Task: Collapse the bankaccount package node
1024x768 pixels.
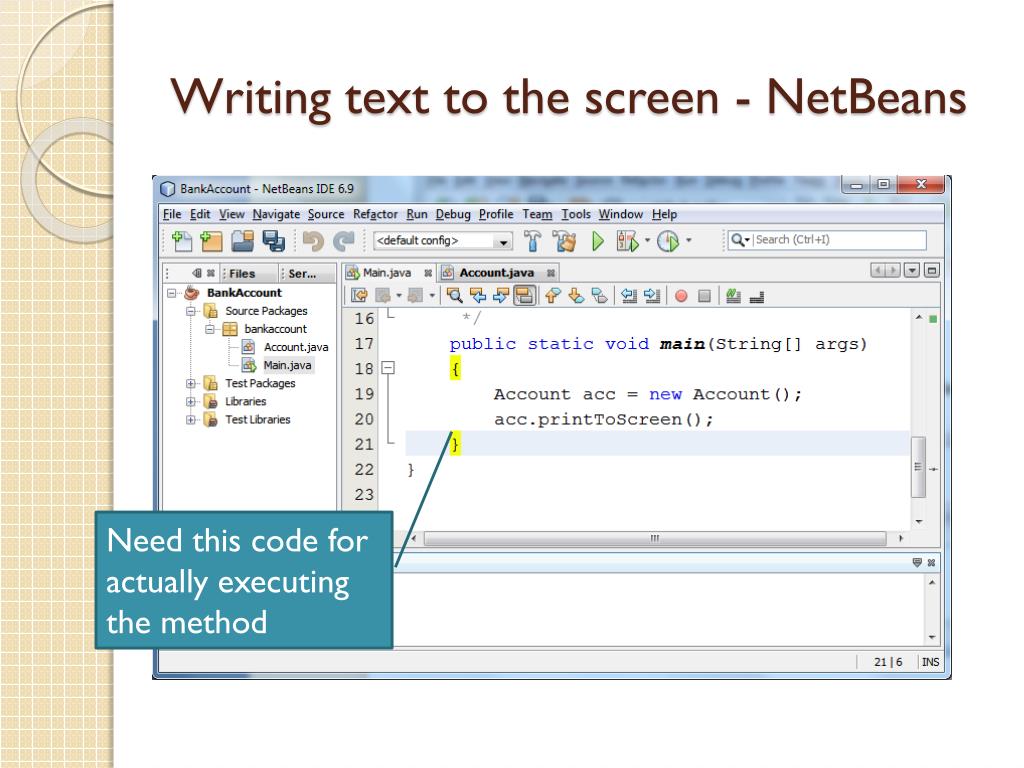Action: coord(210,329)
